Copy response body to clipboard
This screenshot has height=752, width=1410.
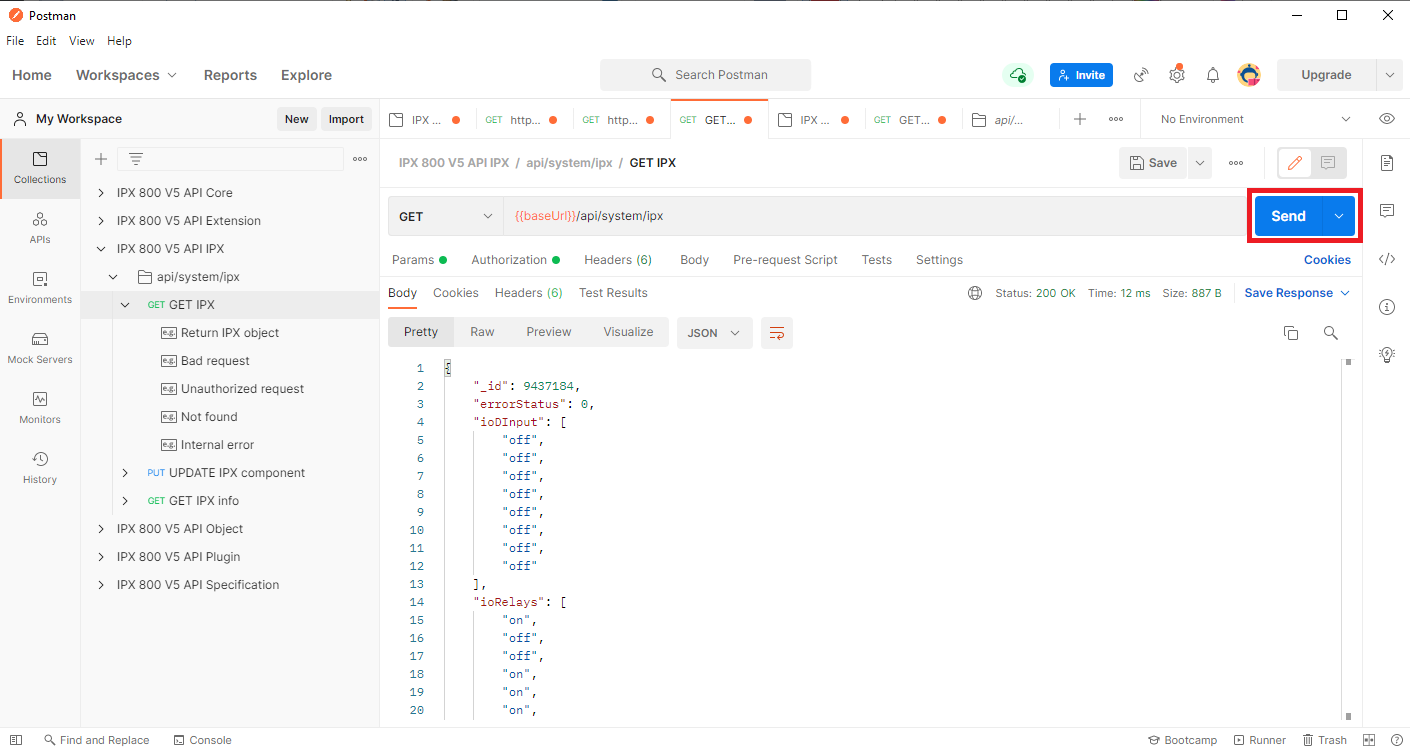[1291, 333]
